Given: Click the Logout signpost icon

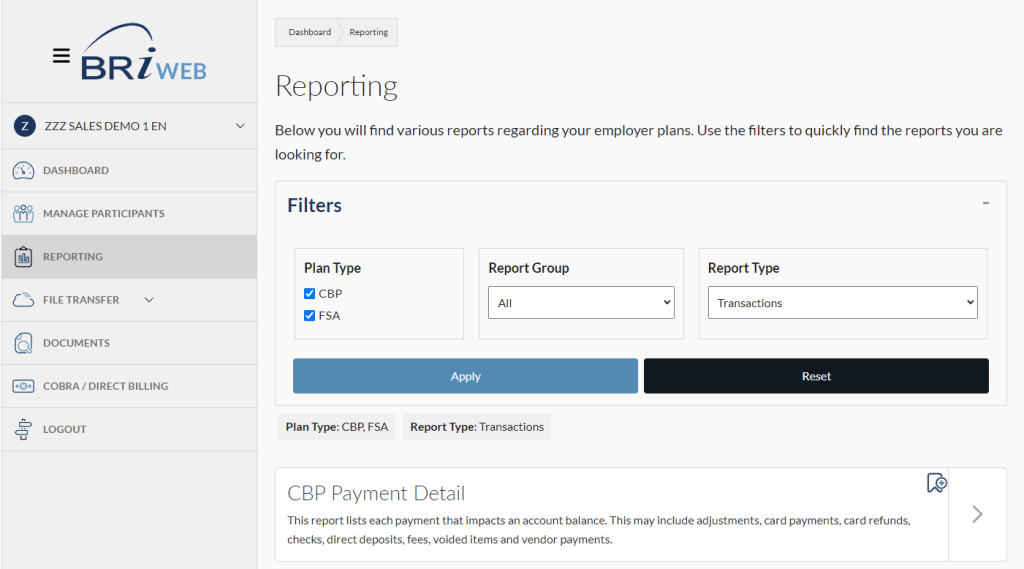Looking at the screenshot, I should point(24,429).
